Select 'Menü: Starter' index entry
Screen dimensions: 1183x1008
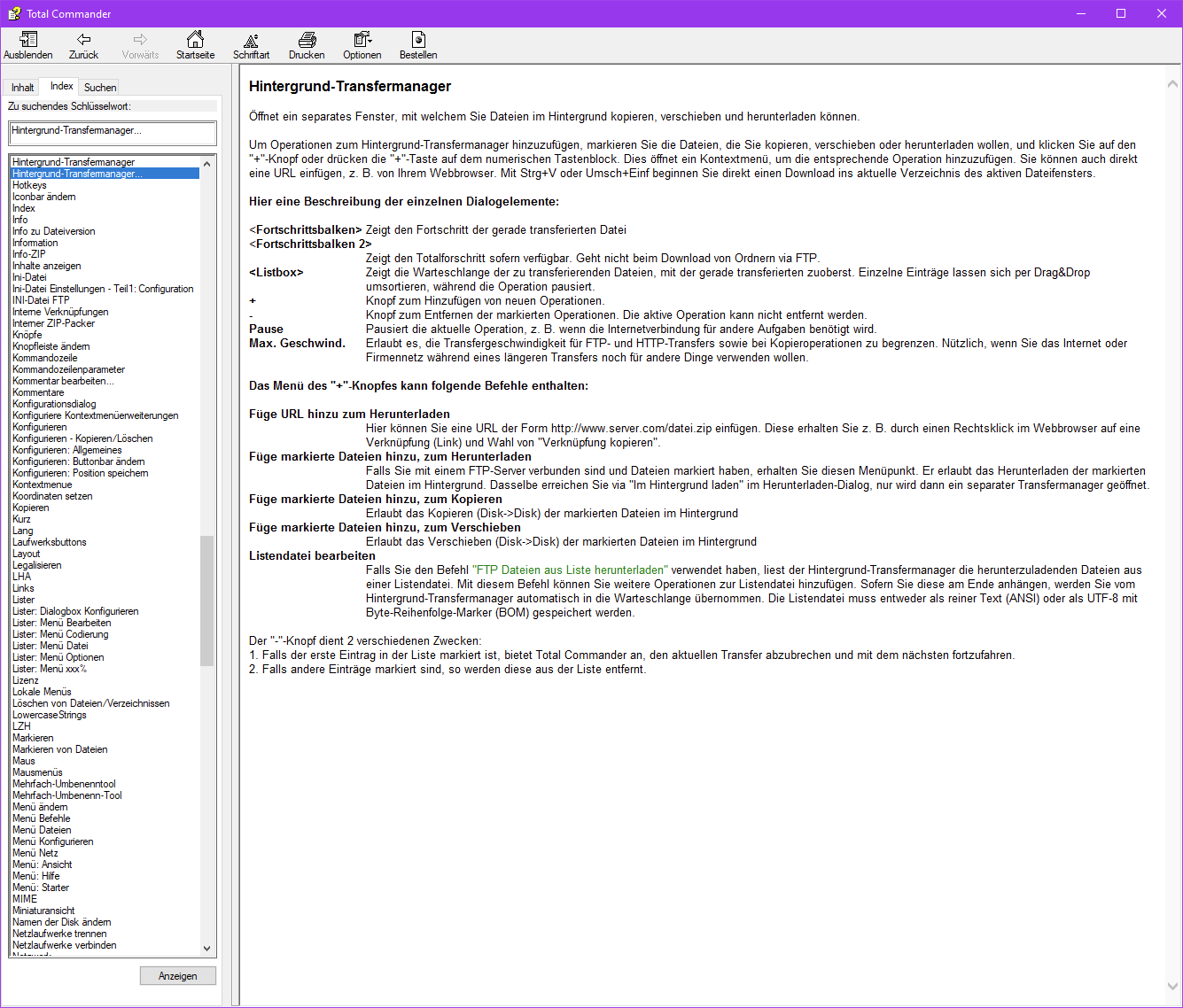41,888
